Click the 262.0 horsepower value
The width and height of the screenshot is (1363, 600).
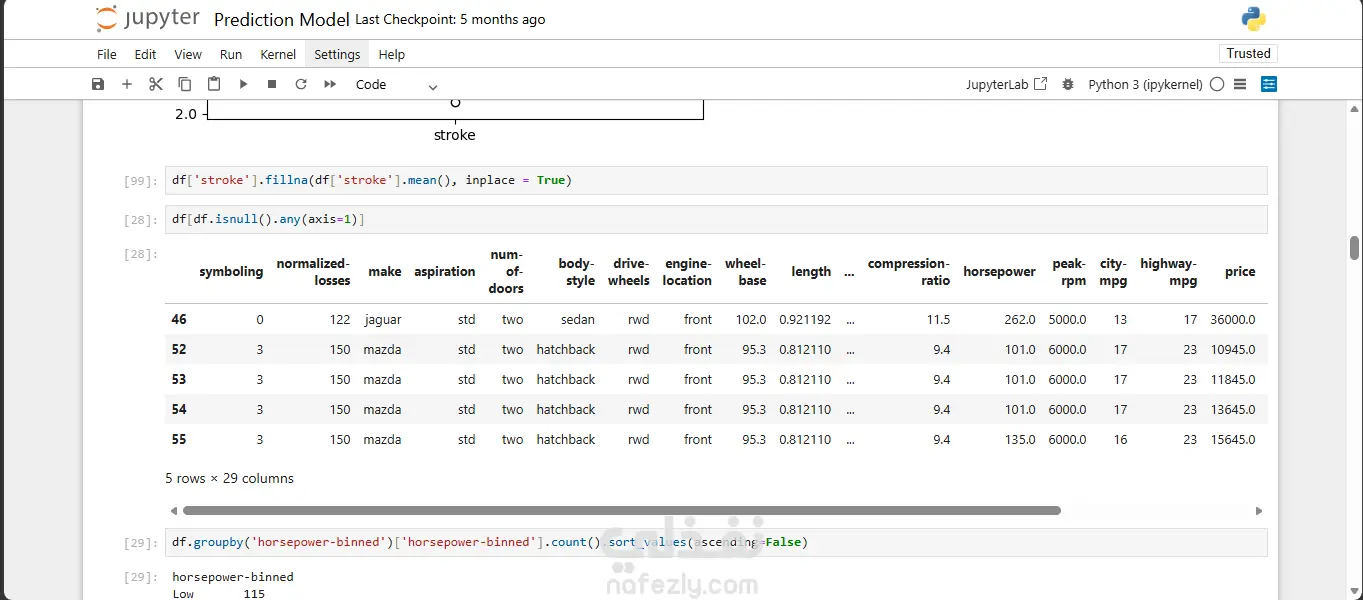(x=1020, y=320)
